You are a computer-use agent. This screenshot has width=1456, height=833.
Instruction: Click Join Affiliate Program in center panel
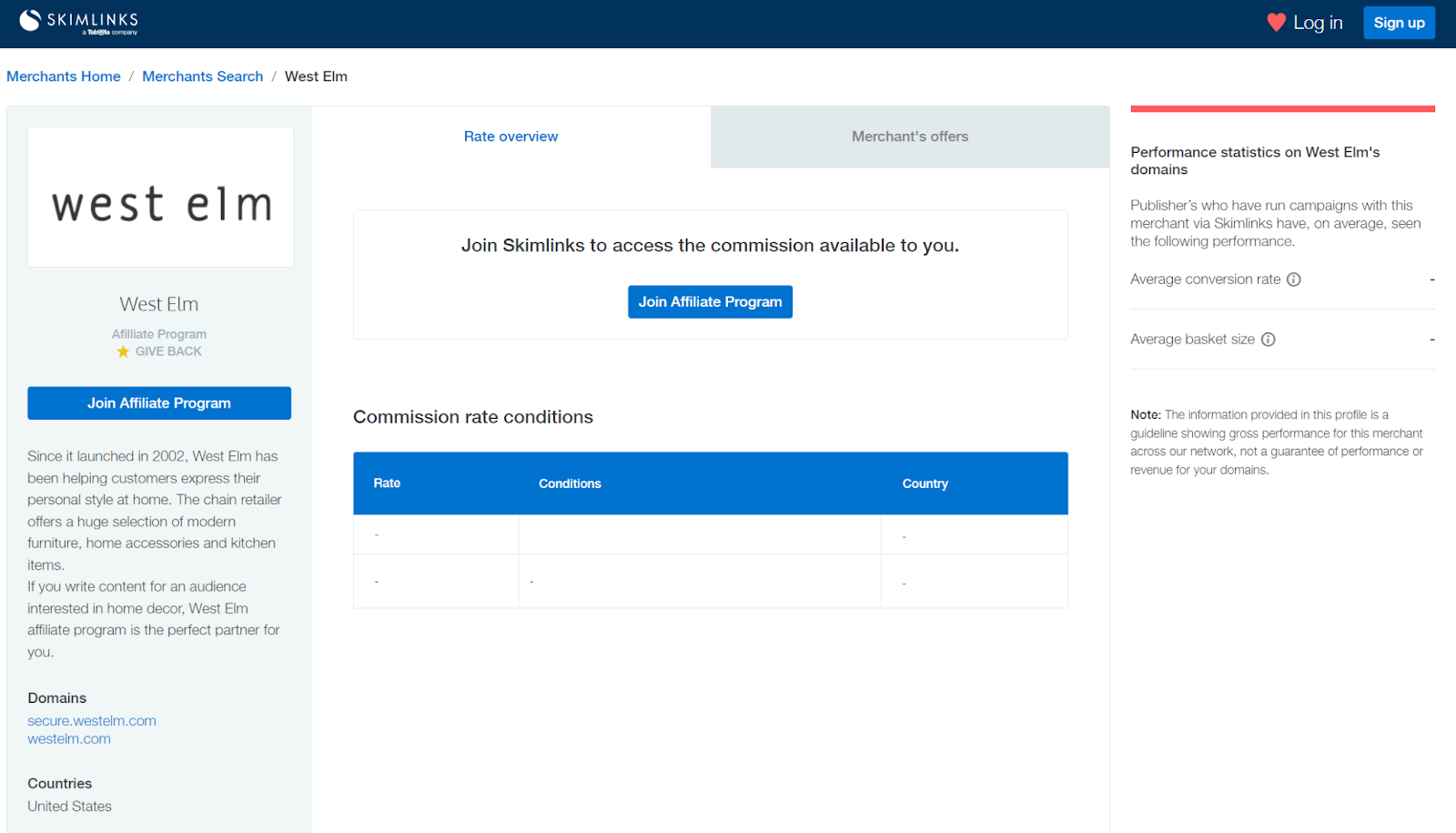[x=710, y=302]
